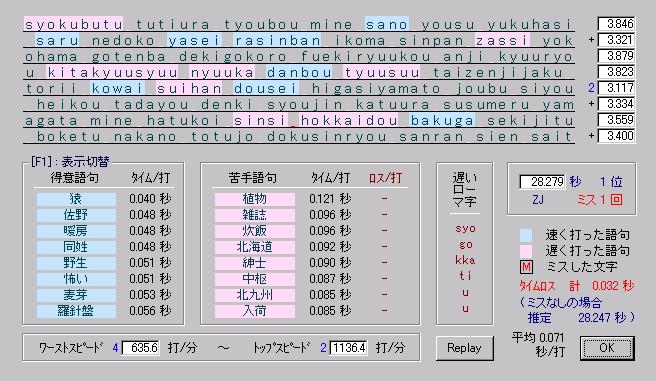Select 北海道 in the weak phrases list
656x381 pixels.
[255, 247]
